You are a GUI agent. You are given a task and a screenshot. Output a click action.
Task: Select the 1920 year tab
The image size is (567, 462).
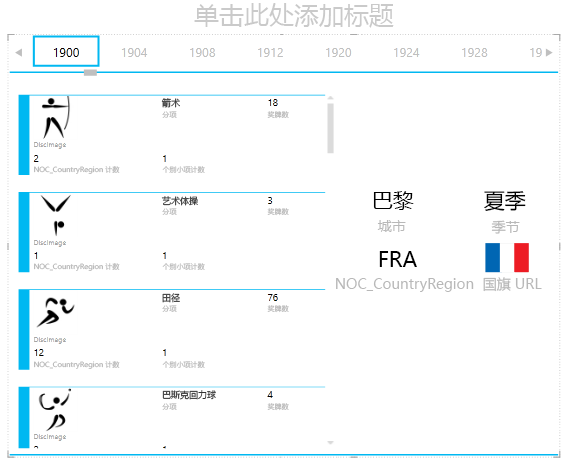point(338,53)
